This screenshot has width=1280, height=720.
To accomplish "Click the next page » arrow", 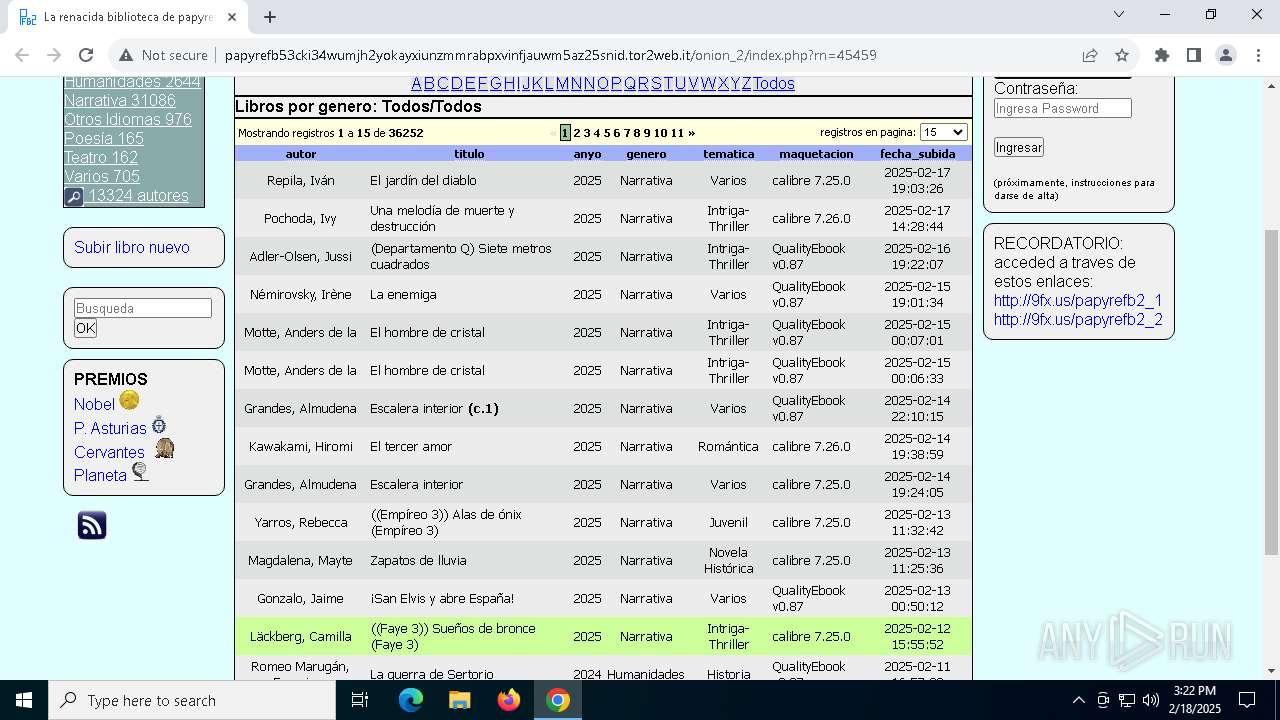I will click(x=691, y=133).
